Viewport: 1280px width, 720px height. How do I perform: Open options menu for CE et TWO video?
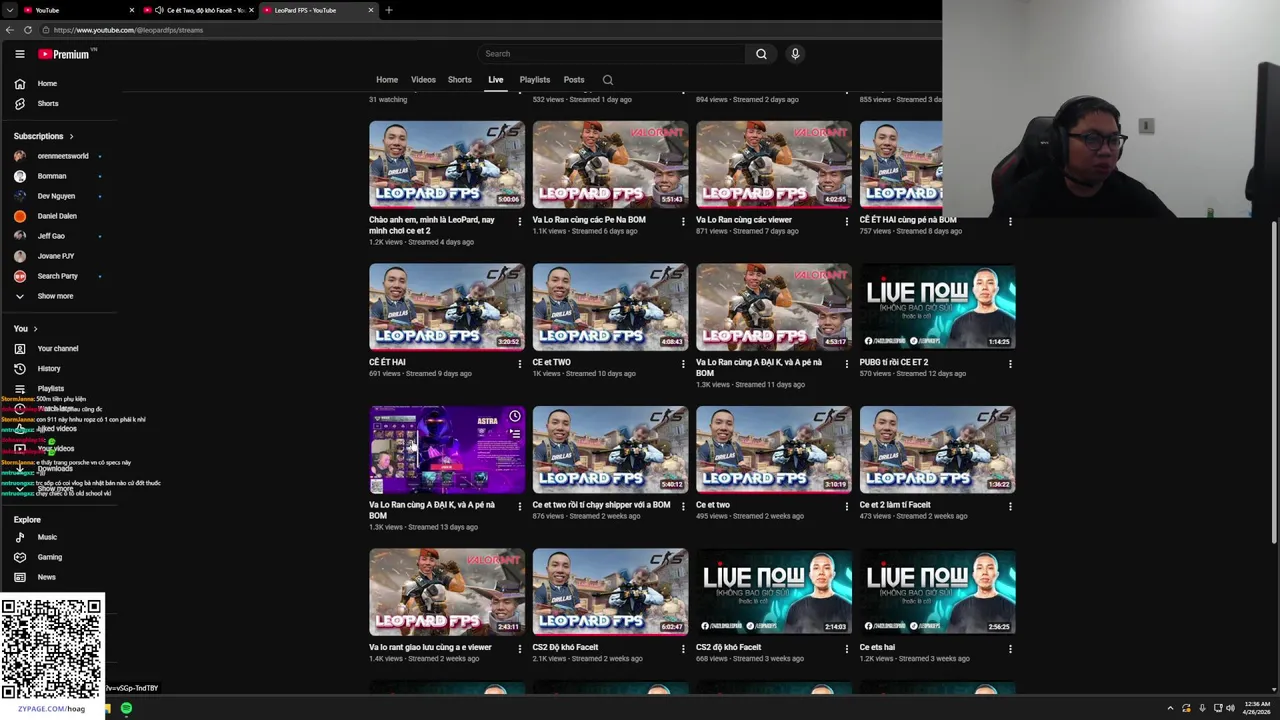(683, 364)
